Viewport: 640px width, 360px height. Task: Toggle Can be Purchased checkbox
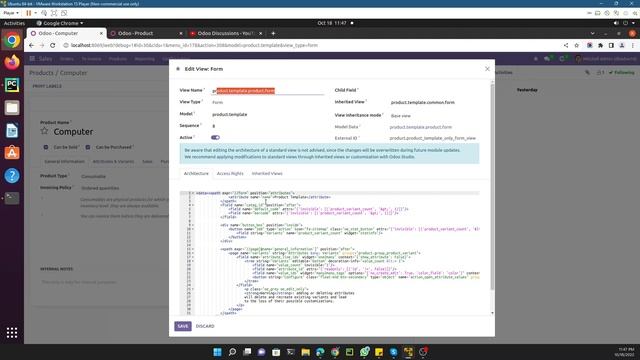coord(88,147)
